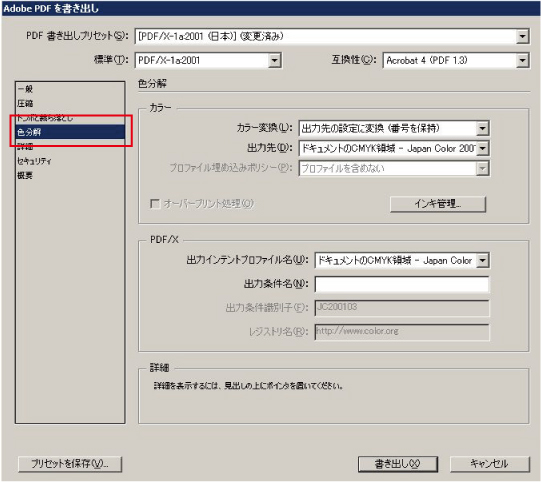Open the 出力インテントプロファイル名 dropdown
The height and width of the screenshot is (482, 541).
(x=402, y=260)
